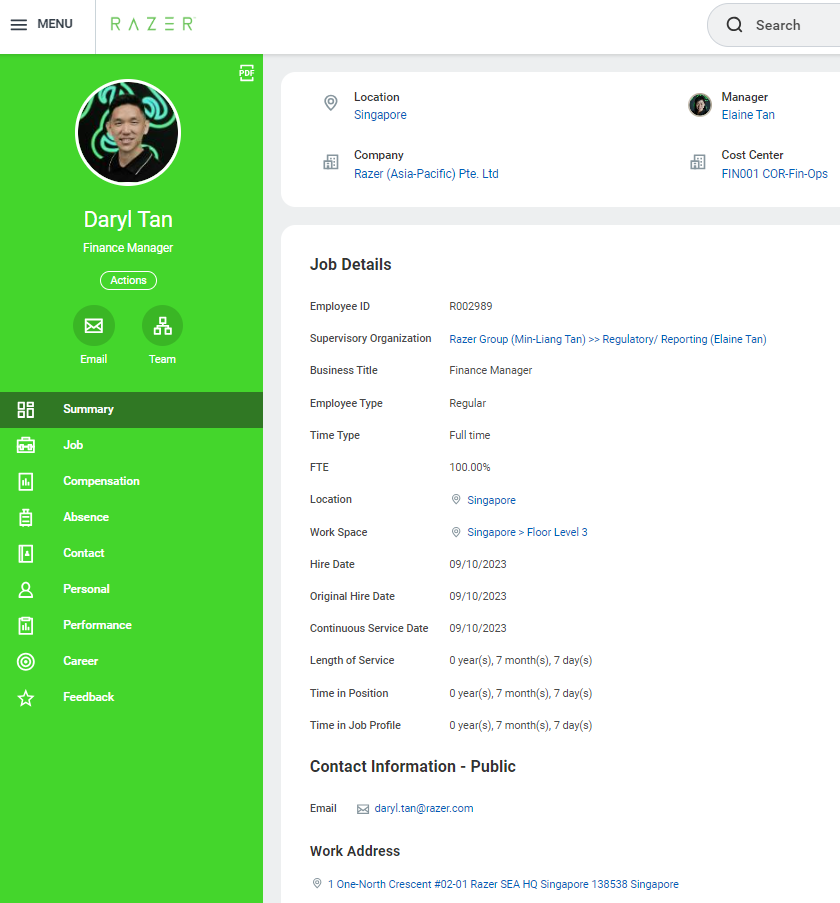Click the Time Type value Full time
The width and height of the screenshot is (840, 903).
tap(470, 435)
